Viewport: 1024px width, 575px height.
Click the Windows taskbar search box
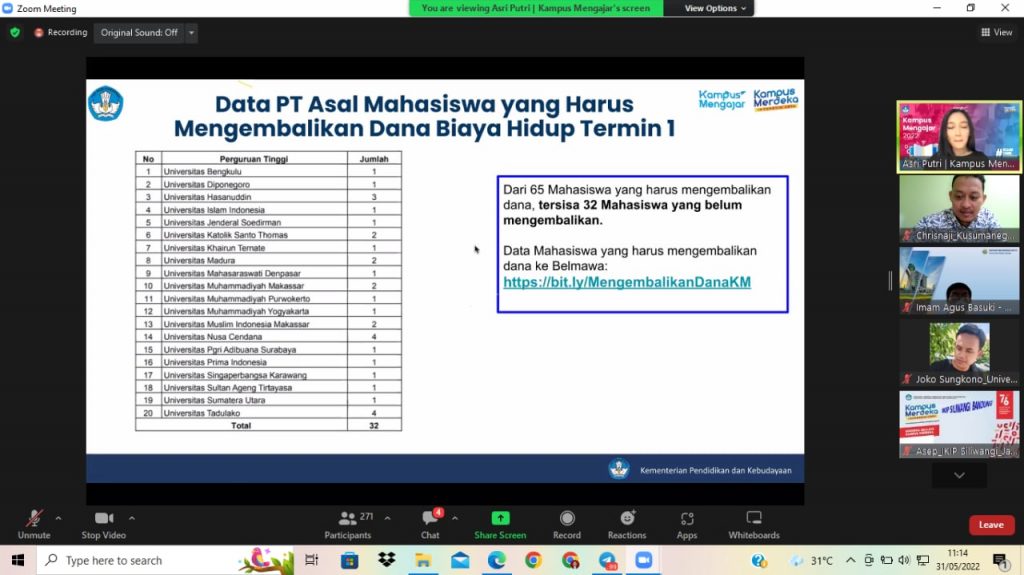(140, 560)
